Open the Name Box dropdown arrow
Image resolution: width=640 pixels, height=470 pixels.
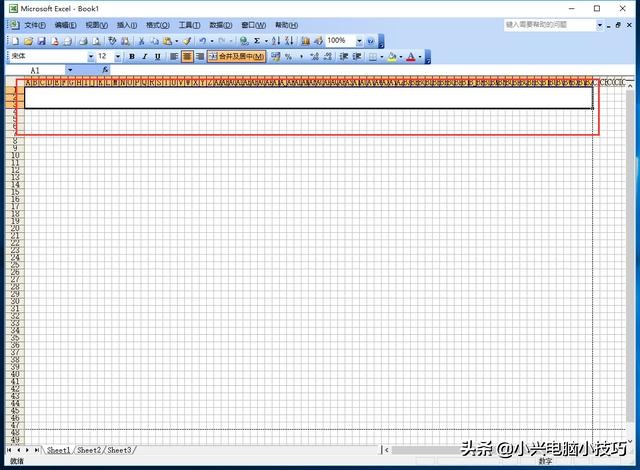[70, 70]
